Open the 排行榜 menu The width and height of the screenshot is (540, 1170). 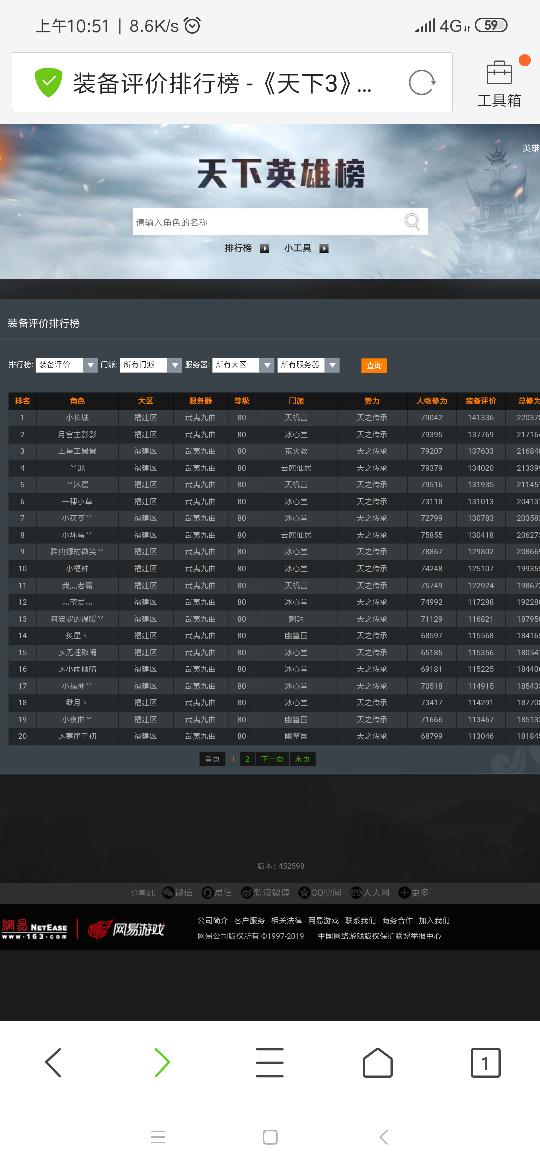coord(238,248)
